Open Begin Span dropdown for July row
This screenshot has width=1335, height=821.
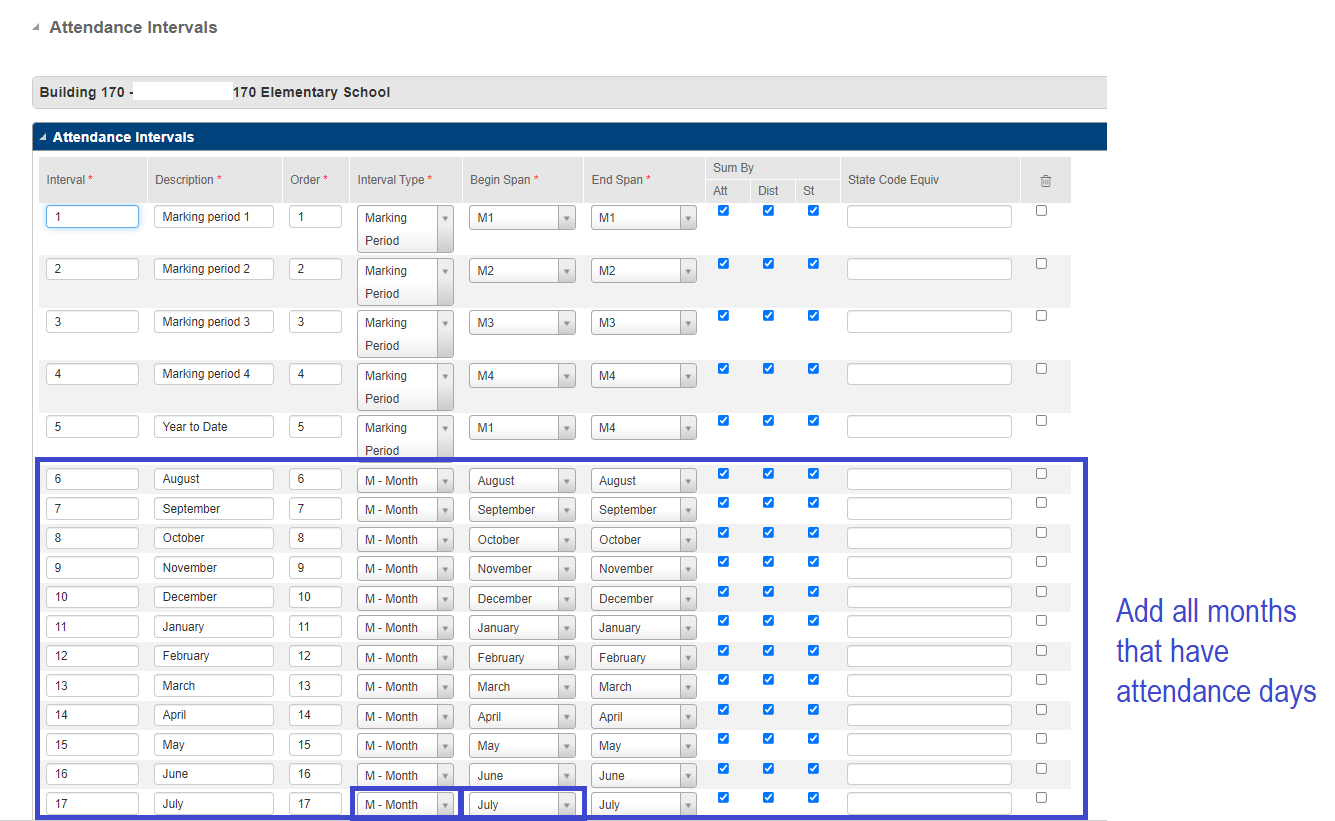point(522,805)
